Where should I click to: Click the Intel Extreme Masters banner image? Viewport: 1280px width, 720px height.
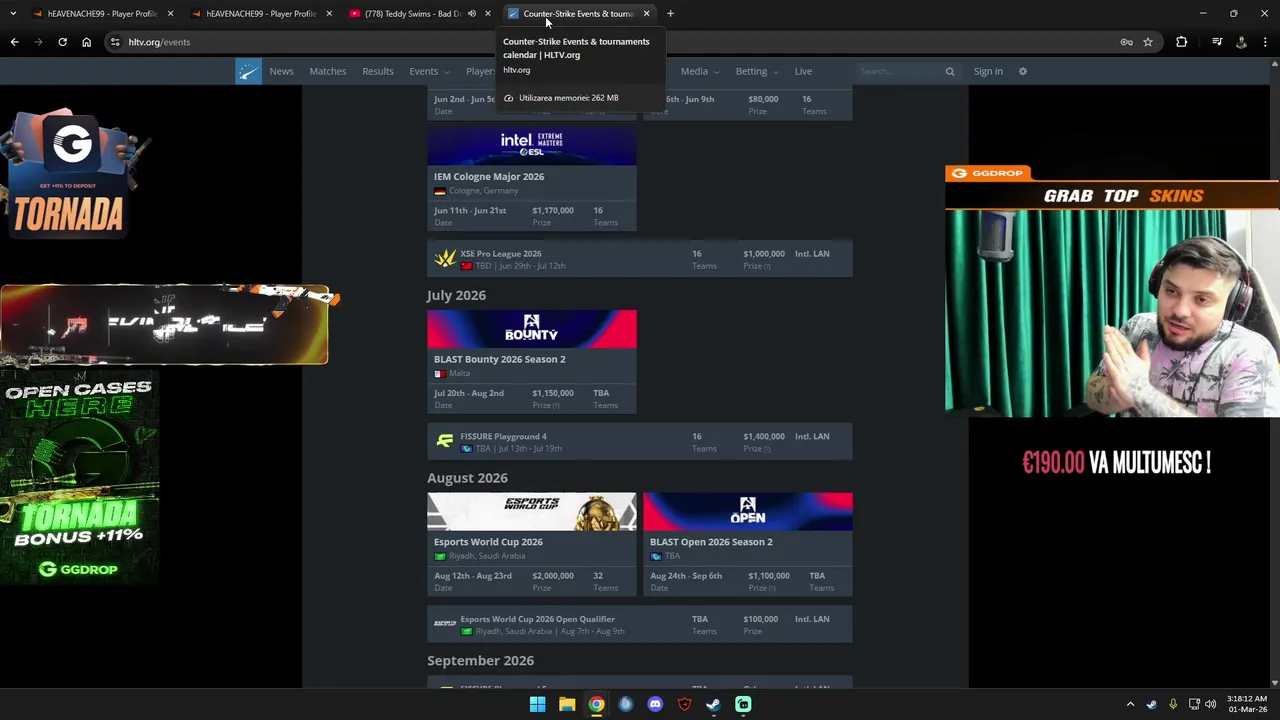[531, 146]
